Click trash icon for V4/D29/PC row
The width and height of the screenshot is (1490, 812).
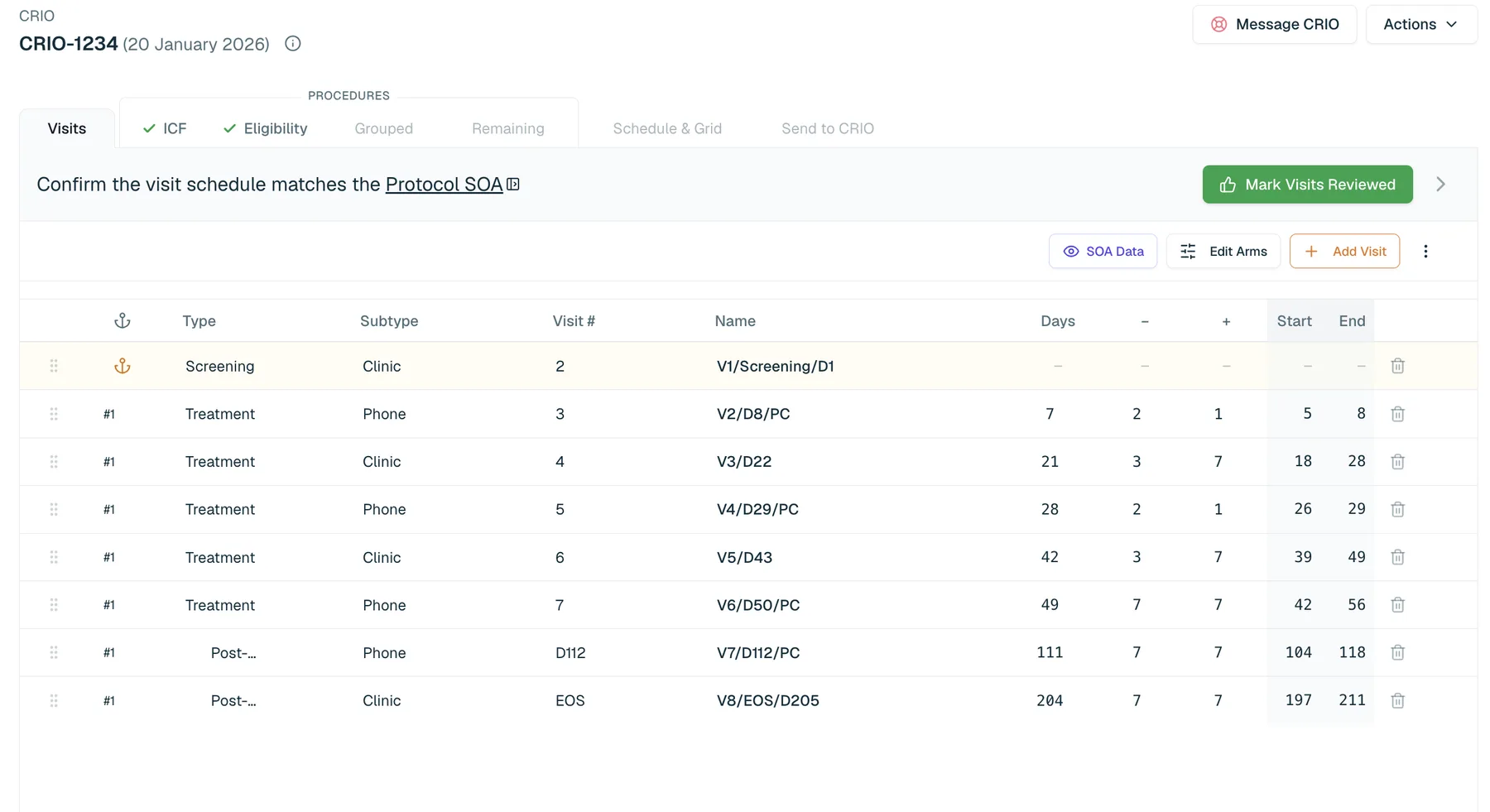[1397, 509]
